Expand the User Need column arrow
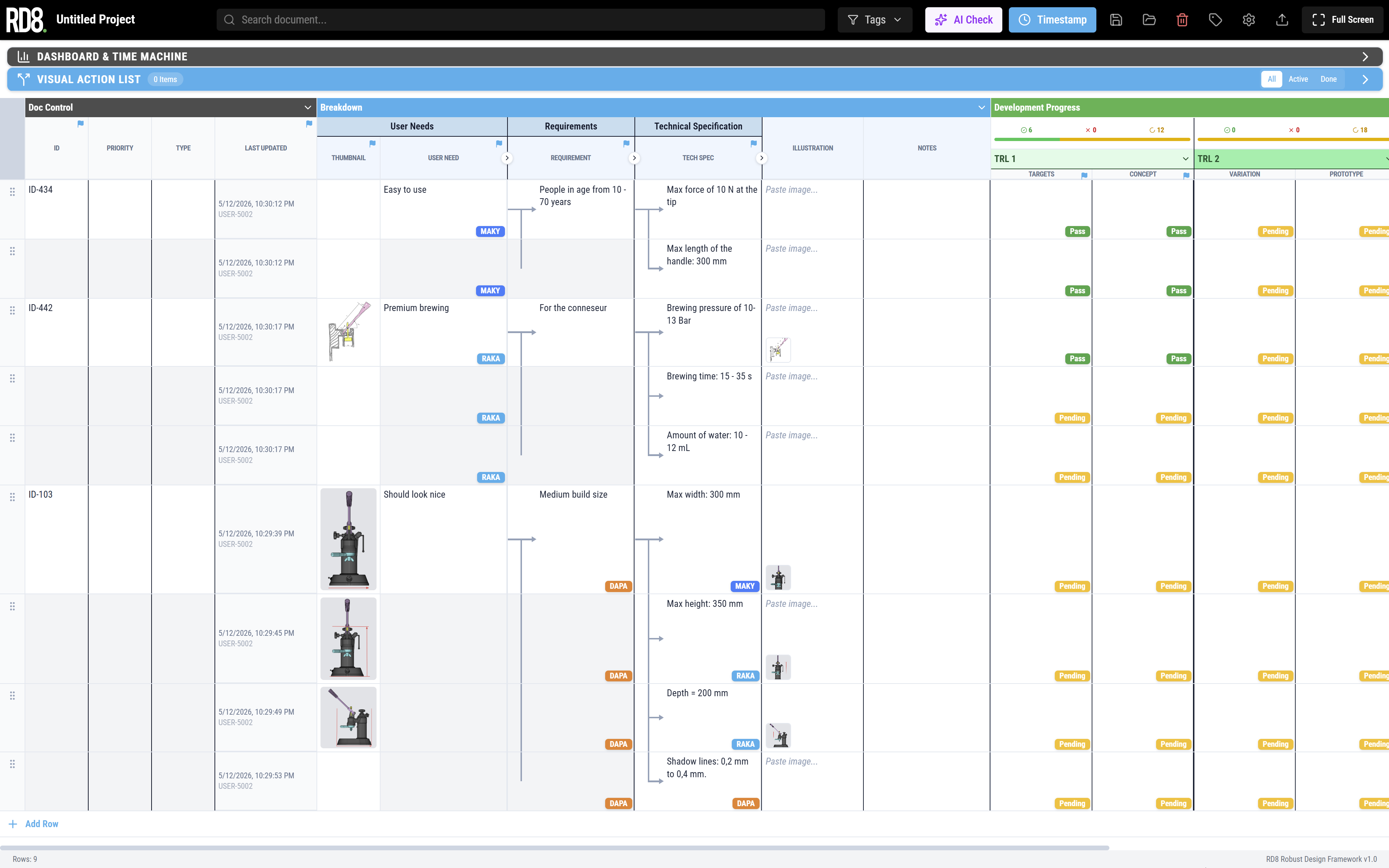Viewport: 1389px width, 868px height. point(507,158)
